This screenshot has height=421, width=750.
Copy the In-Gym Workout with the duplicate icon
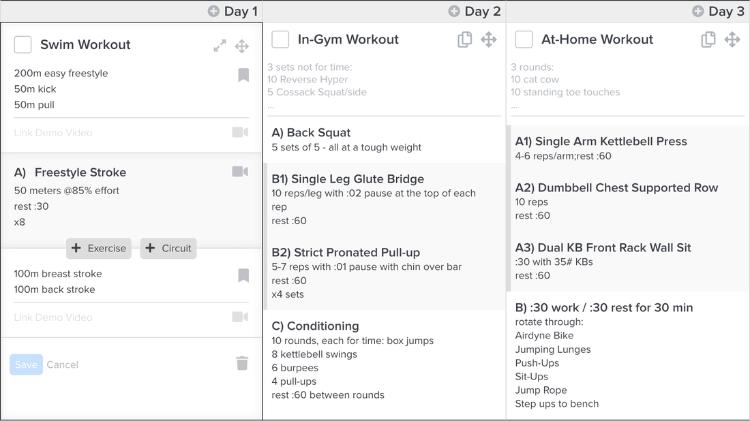464,40
